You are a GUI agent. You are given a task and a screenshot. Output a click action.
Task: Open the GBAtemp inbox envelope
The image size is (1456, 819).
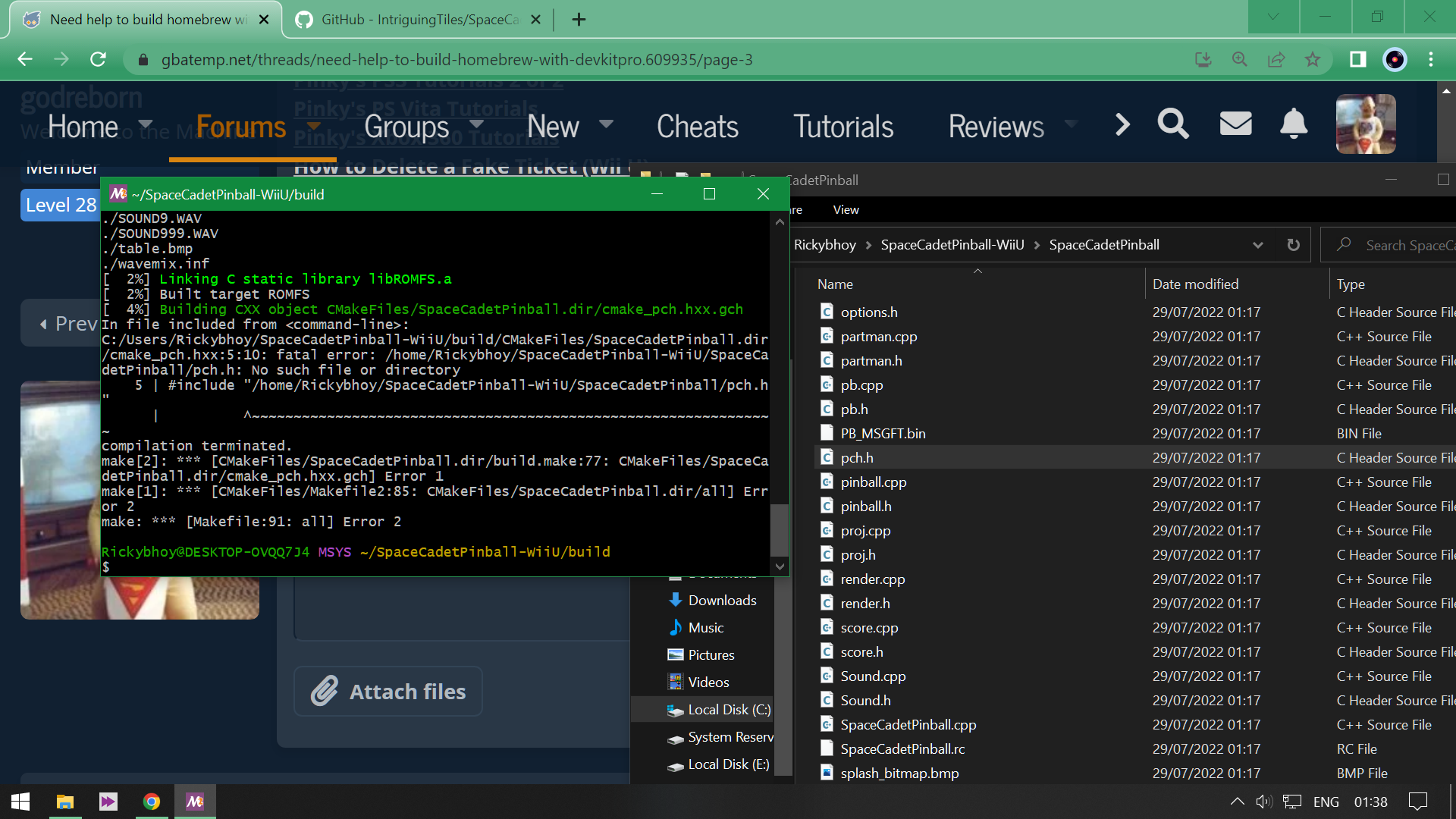click(1235, 124)
